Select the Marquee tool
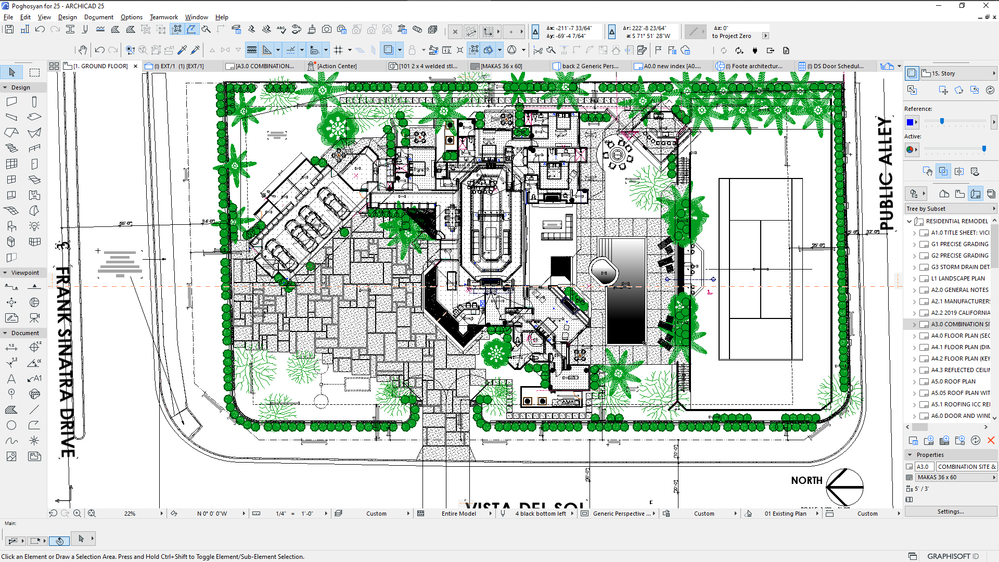This screenshot has width=999, height=562. coord(34,72)
